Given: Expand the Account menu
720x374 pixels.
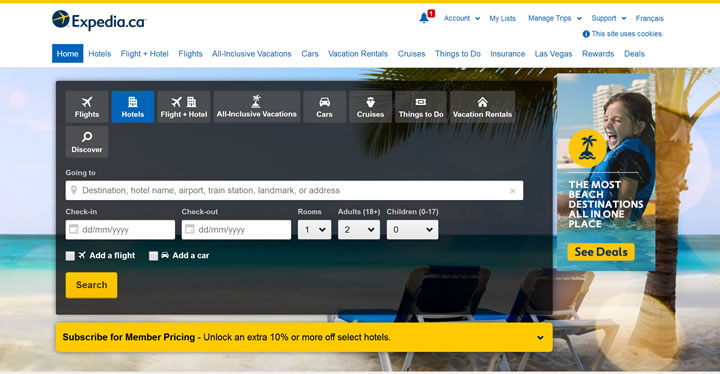Looking at the screenshot, I should (461, 18).
